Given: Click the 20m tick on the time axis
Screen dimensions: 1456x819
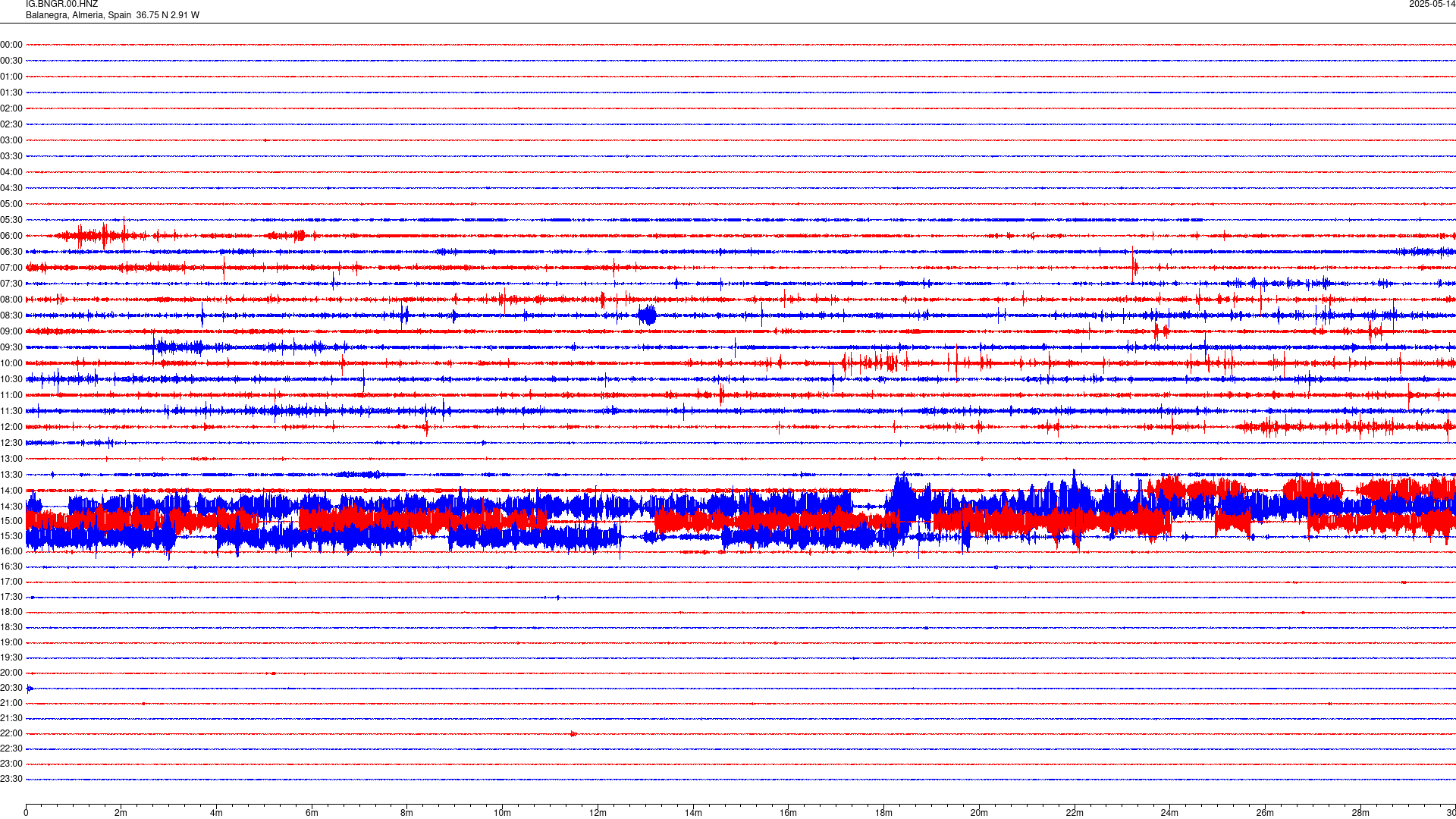Looking at the screenshot, I should click(x=979, y=813).
